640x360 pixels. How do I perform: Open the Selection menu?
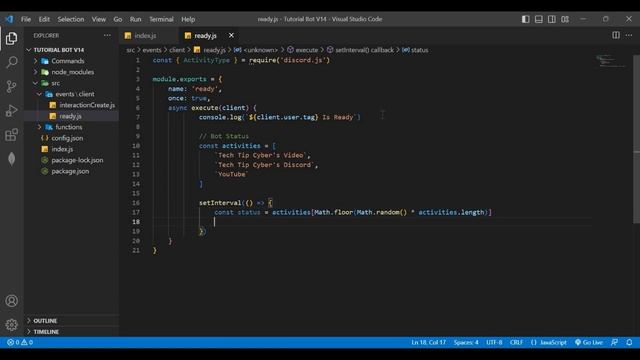pyautogui.click(x=71, y=19)
